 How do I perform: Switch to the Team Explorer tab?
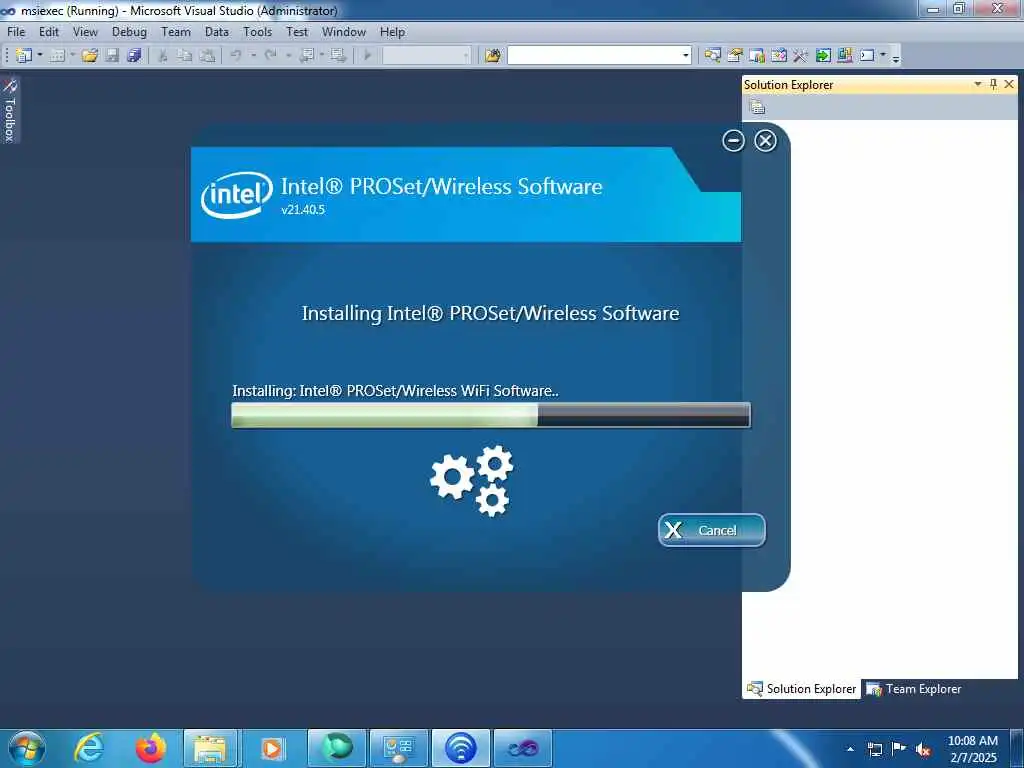[914, 689]
